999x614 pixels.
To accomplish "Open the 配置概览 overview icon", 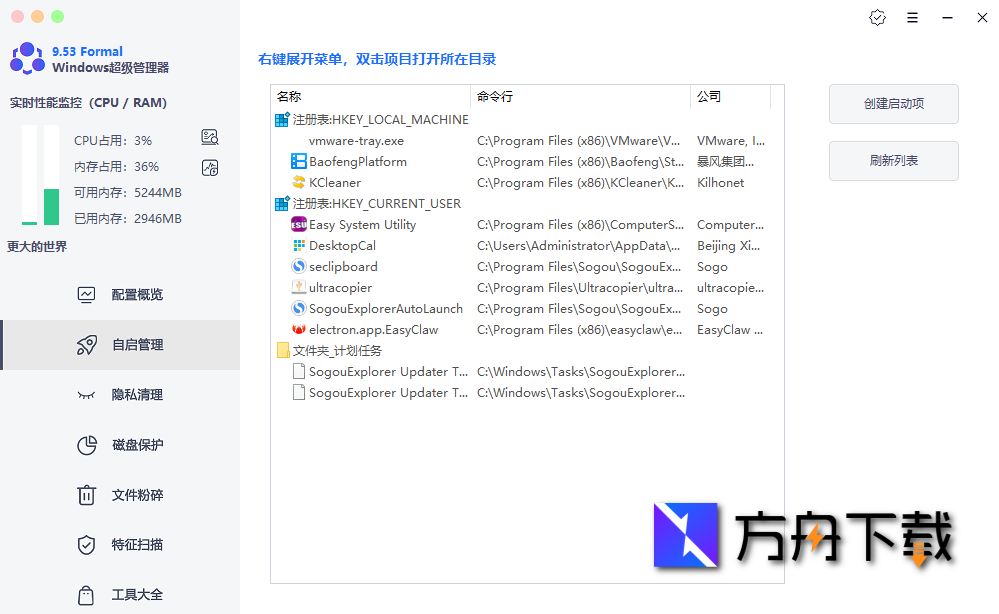I will pos(87,294).
